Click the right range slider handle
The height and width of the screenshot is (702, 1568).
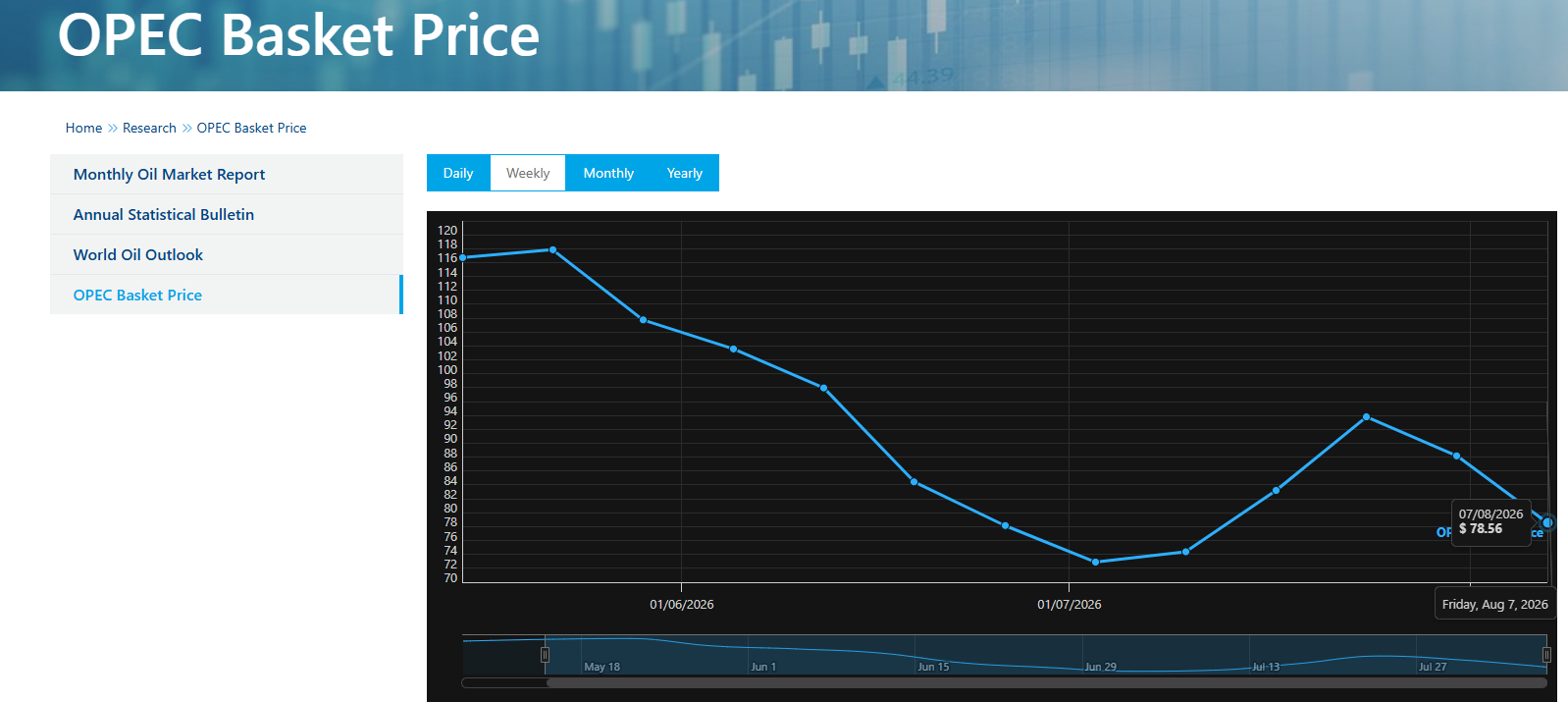[1546, 655]
